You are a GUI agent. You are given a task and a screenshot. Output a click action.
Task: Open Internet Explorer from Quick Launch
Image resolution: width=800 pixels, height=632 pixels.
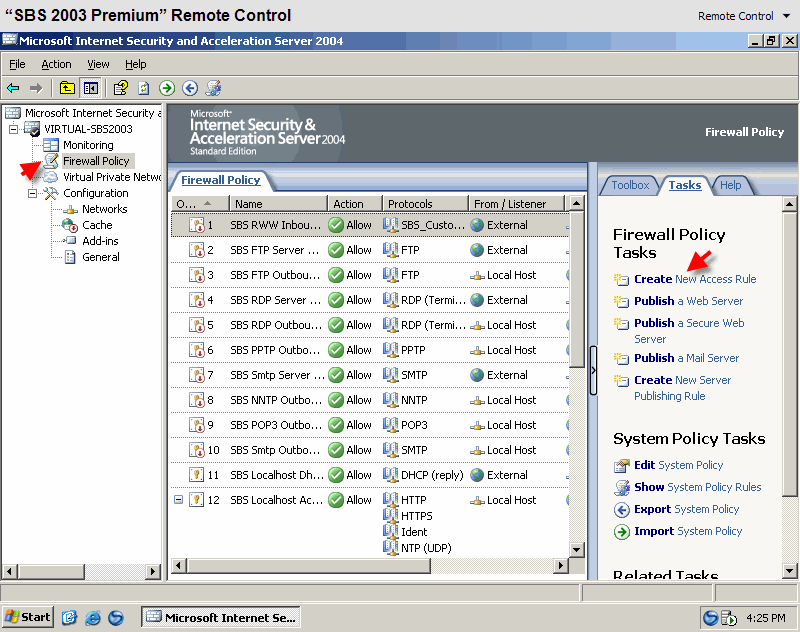[x=92, y=618]
